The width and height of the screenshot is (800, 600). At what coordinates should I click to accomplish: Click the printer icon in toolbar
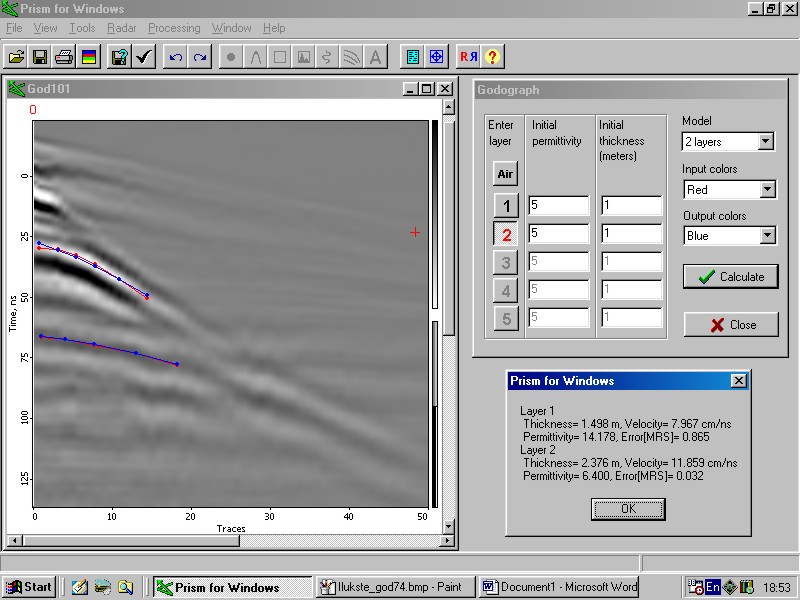click(64, 57)
